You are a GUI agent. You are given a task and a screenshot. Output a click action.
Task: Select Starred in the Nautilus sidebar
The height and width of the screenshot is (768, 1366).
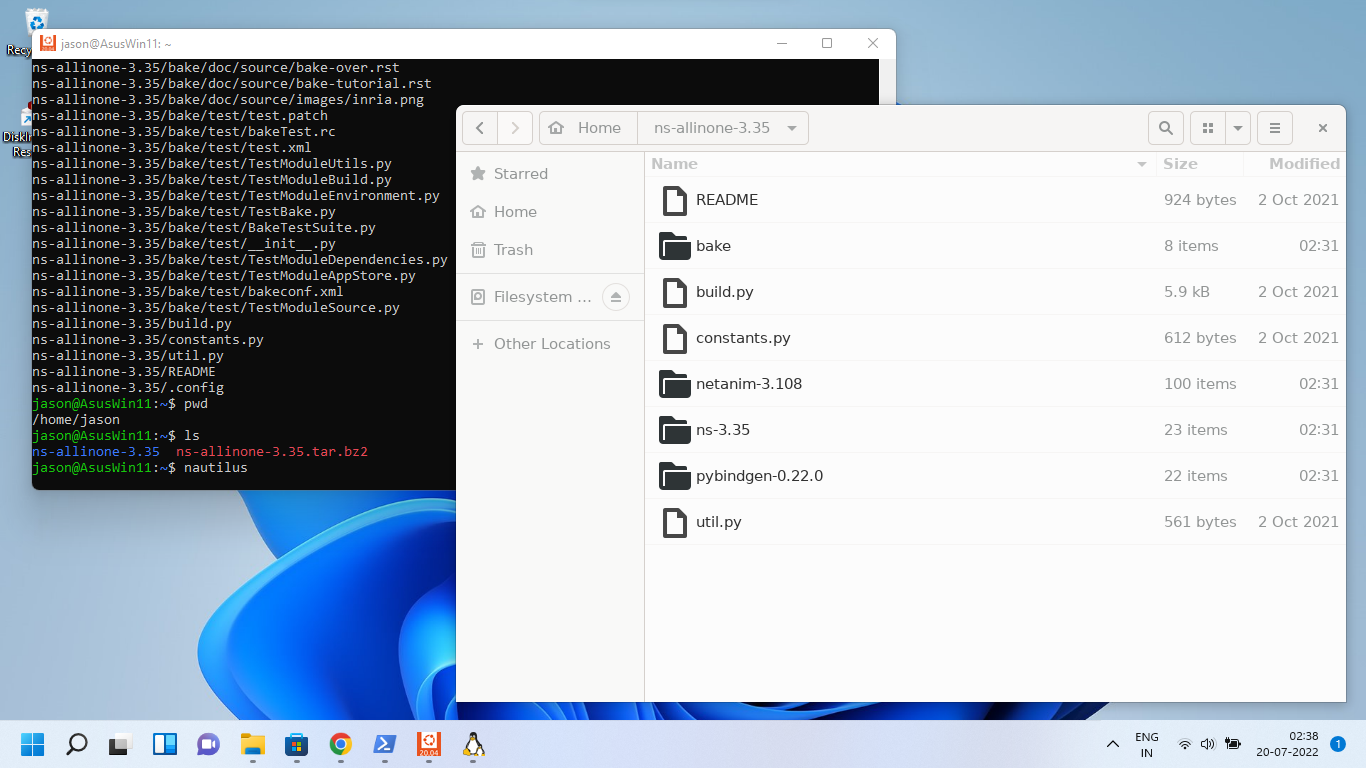[550, 174]
